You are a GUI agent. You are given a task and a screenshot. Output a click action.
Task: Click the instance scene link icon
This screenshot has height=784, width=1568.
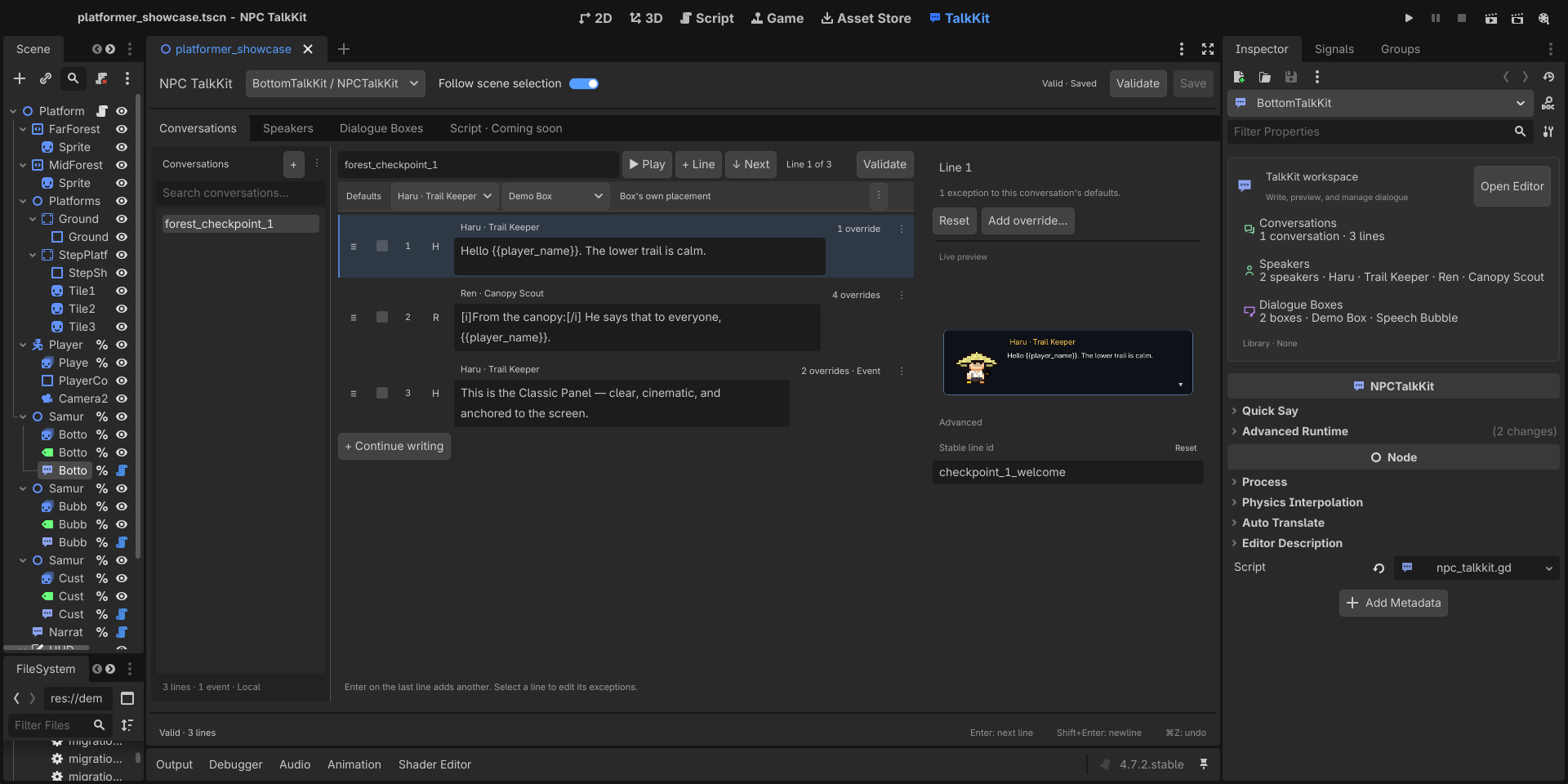[x=46, y=78]
